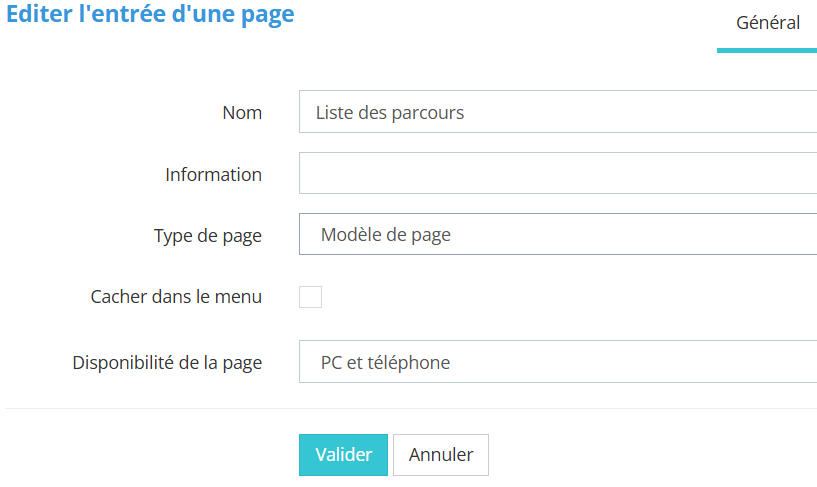Image resolution: width=817 pixels, height=487 pixels.
Task: Click the empty Information text field
Action: point(557,174)
